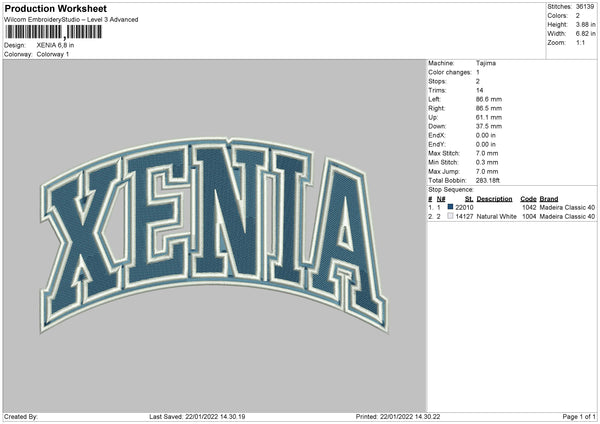Click thread code 1004
This screenshot has height=424, width=600.
529,217
